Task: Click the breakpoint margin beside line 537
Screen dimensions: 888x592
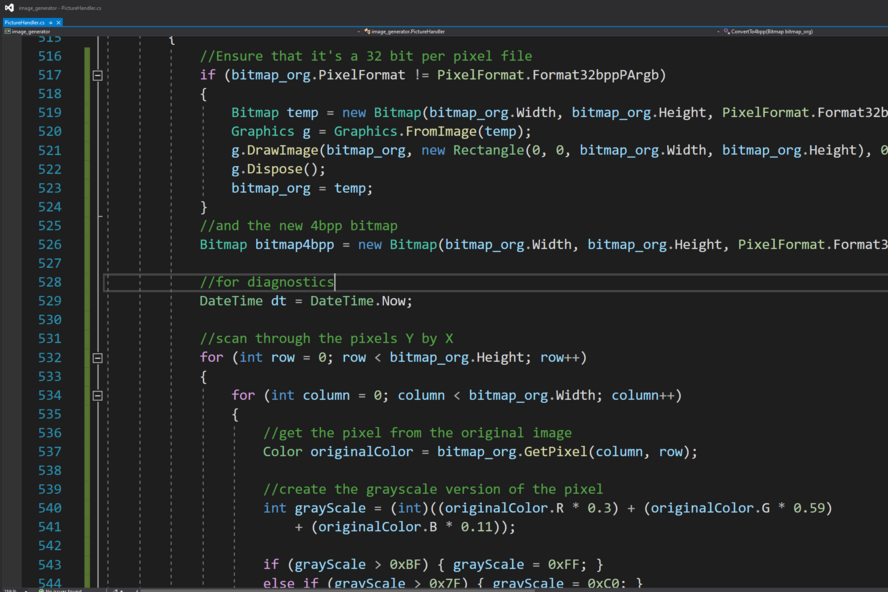Action: [x=10, y=451]
